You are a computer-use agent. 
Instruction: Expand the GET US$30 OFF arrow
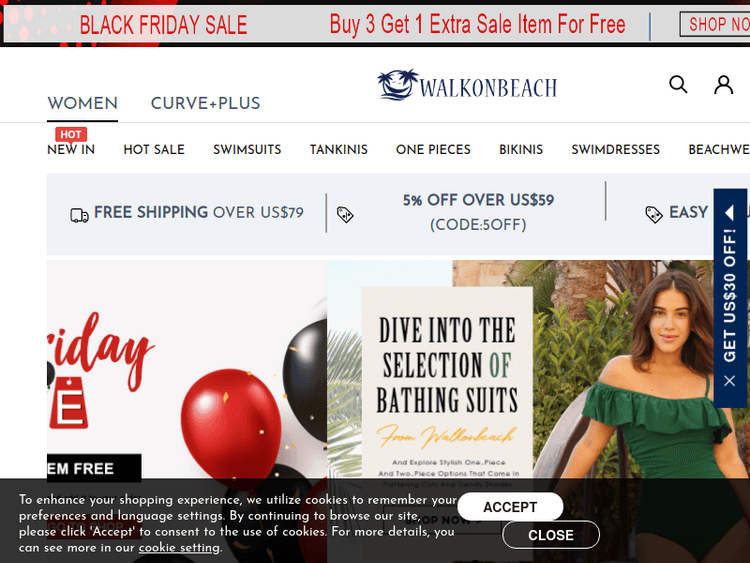pos(729,212)
